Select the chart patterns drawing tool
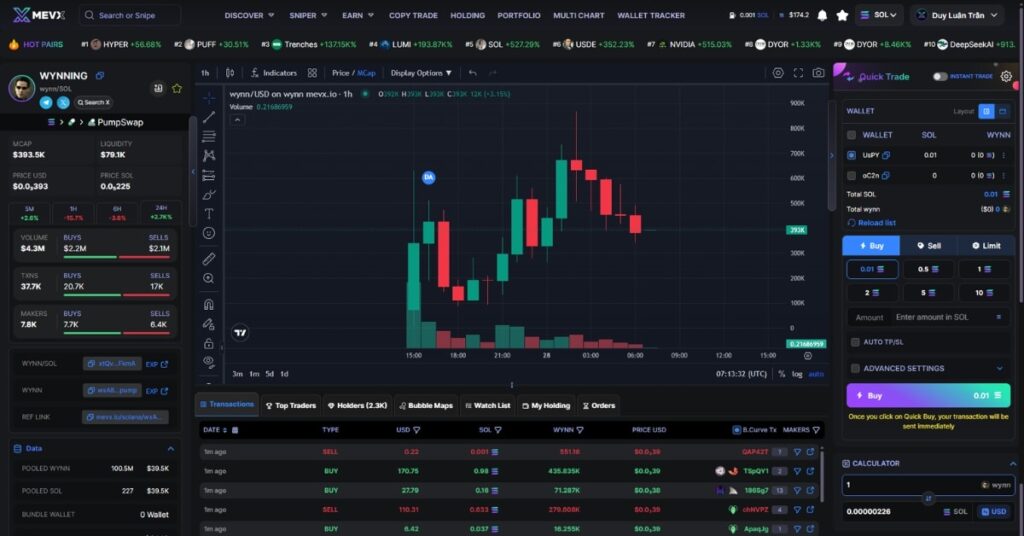 point(209,155)
